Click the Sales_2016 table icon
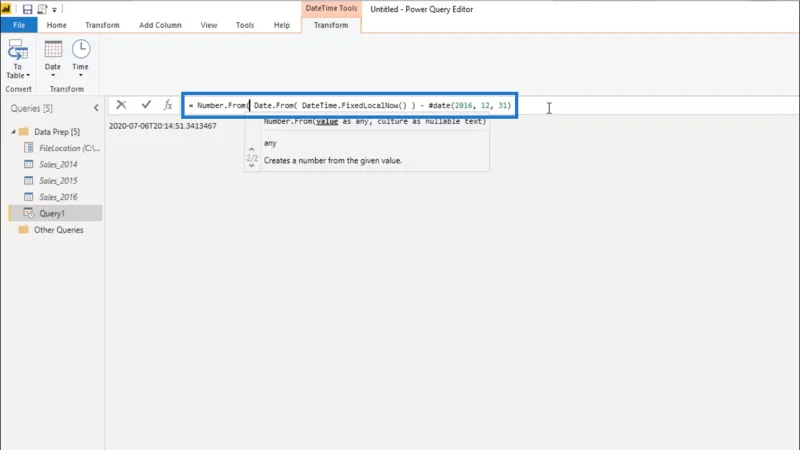 pyautogui.click(x=29, y=197)
